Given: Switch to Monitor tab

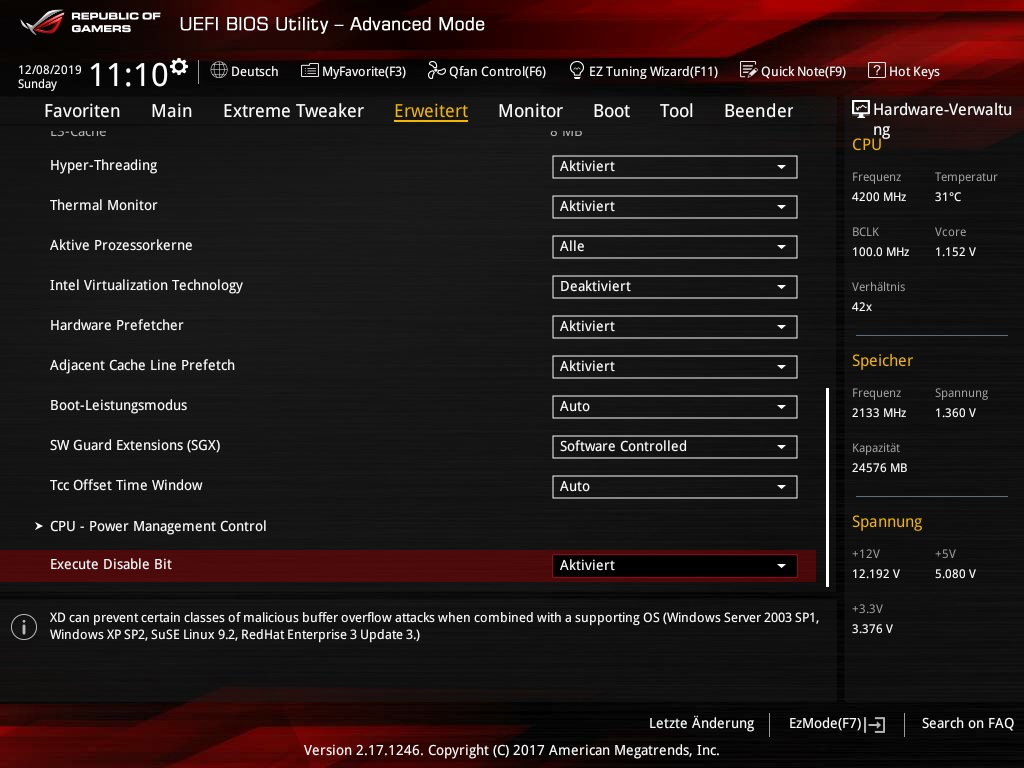Looking at the screenshot, I should pyautogui.click(x=530, y=110).
